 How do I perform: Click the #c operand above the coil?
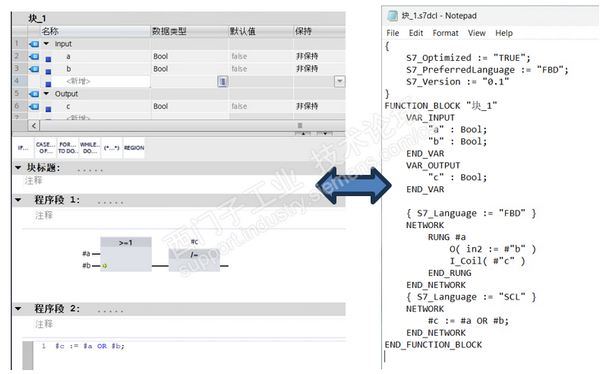point(194,242)
